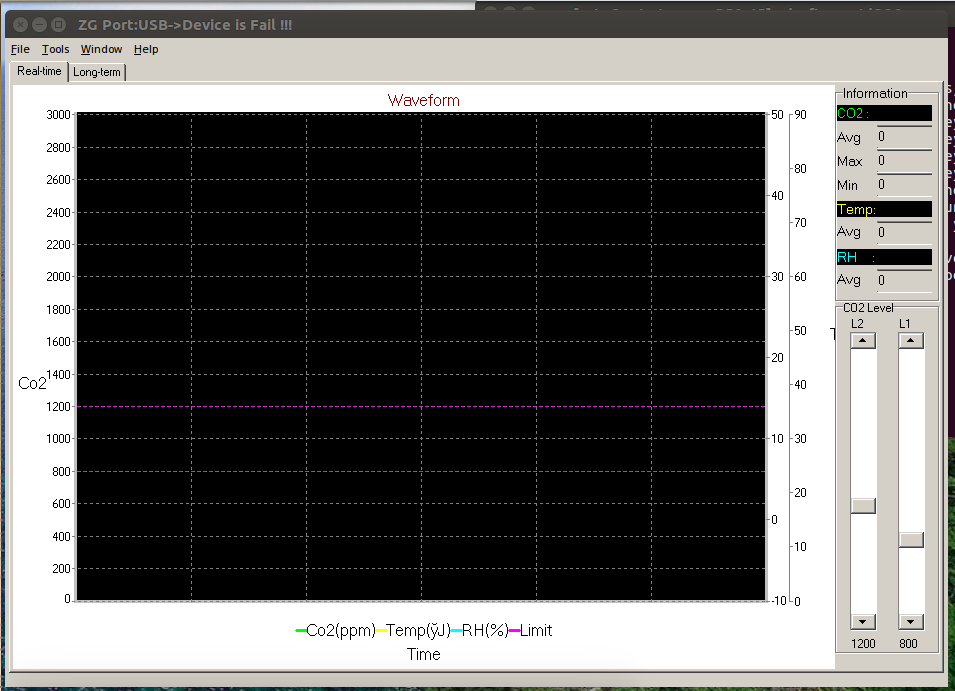Click the L1 scrollbar down arrow
The height and width of the screenshot is (691, 955).
(911, 622)
